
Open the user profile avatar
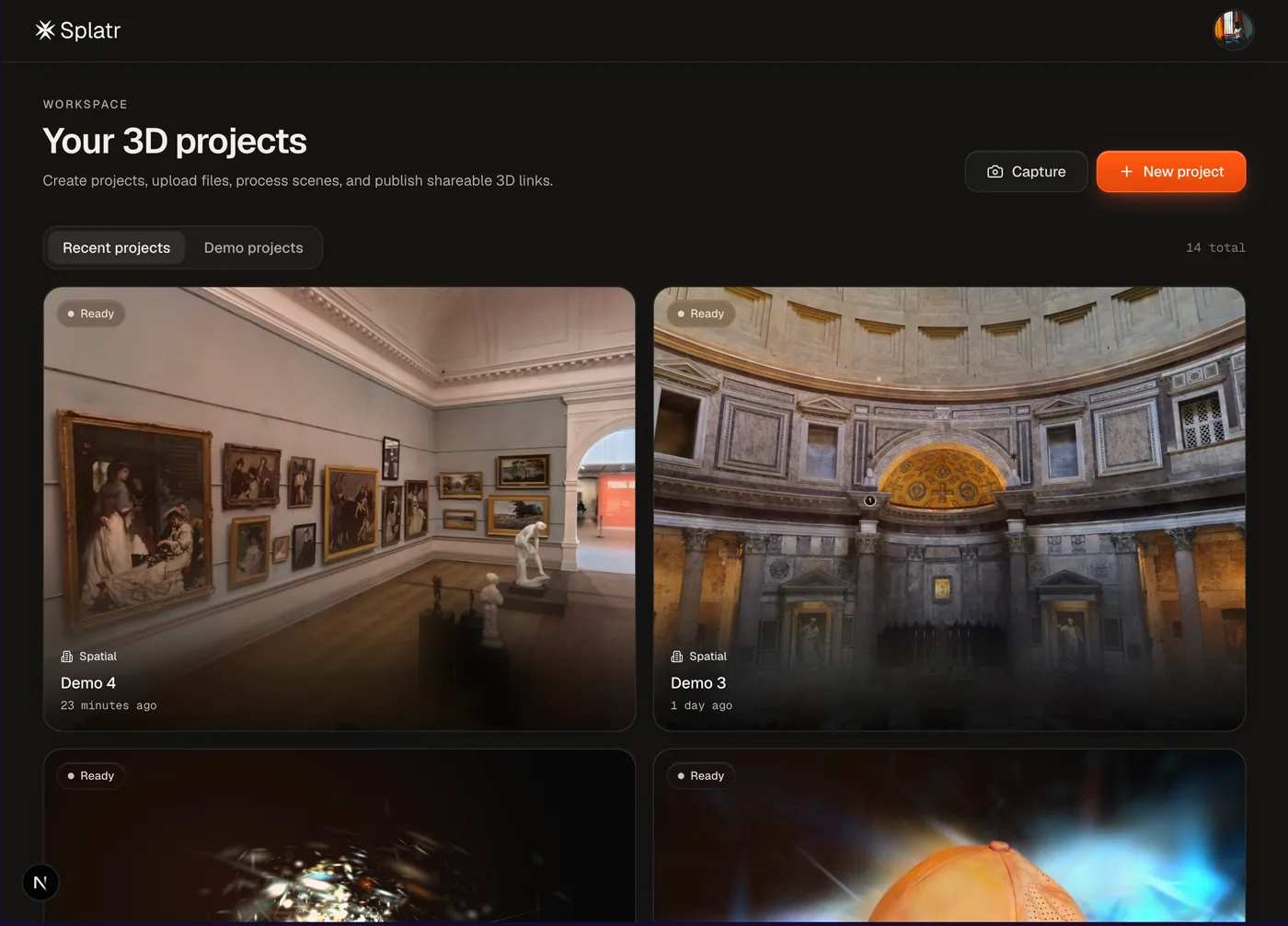click(x=1234, y=30)
